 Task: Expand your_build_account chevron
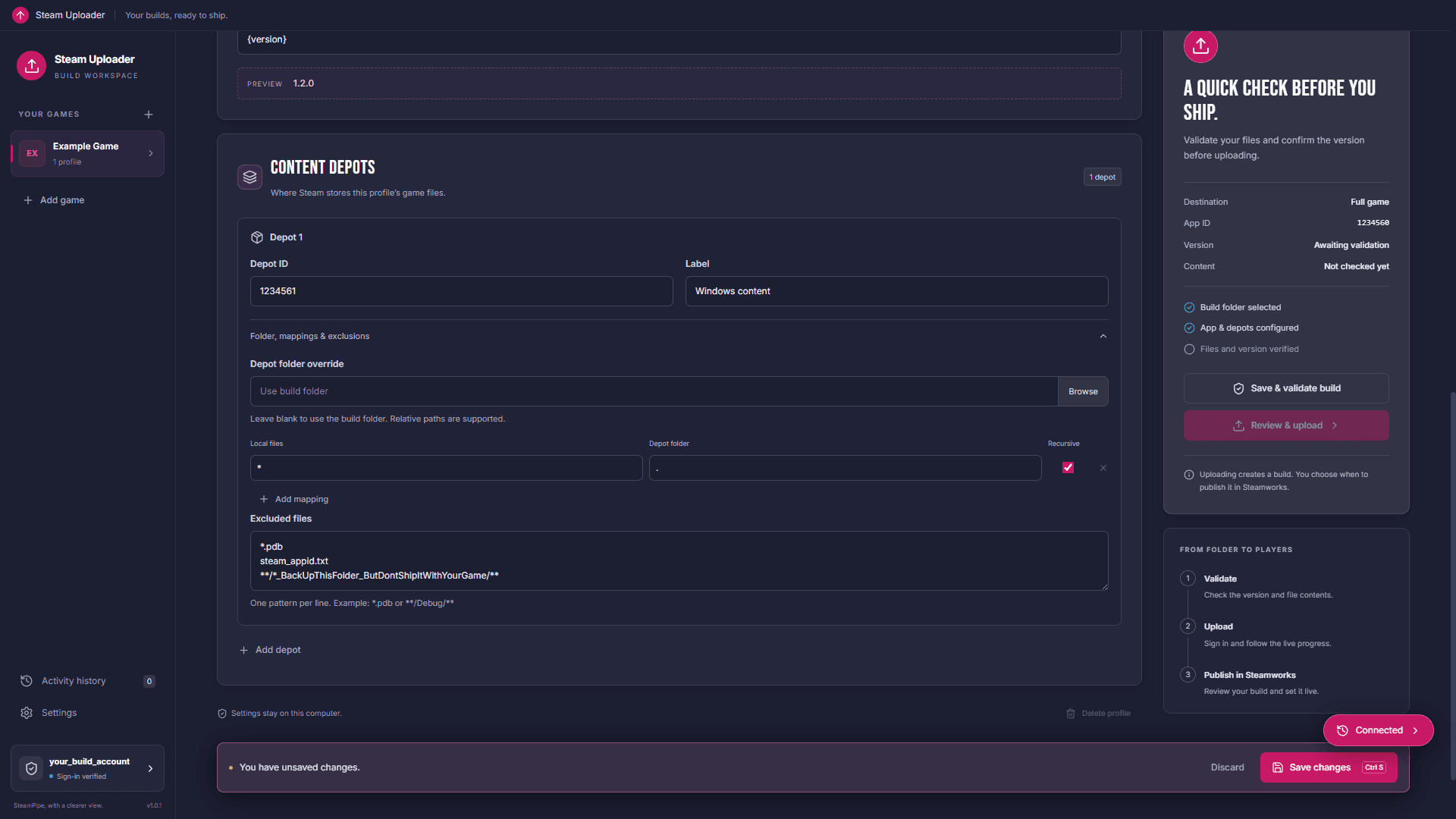[150, 768]
